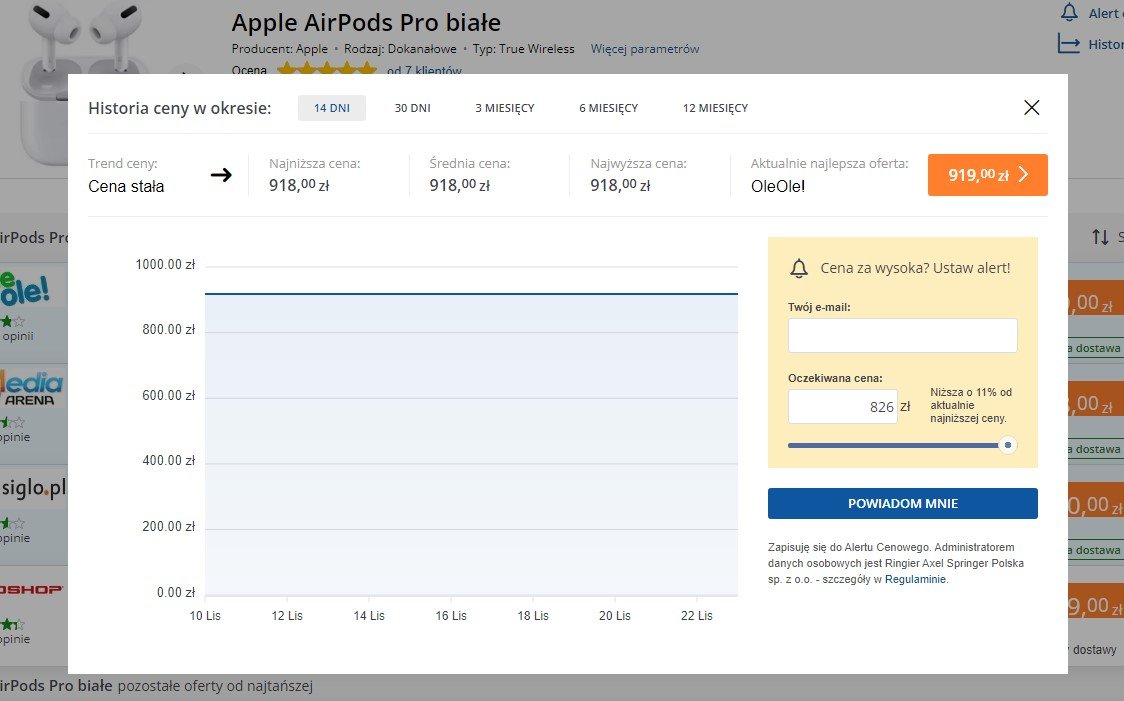Viewport: 1124px width, 701px height.
Task: Click the trend arrow icon next to Cena stała
Action: pyautogui.click(x=221, y=175)
